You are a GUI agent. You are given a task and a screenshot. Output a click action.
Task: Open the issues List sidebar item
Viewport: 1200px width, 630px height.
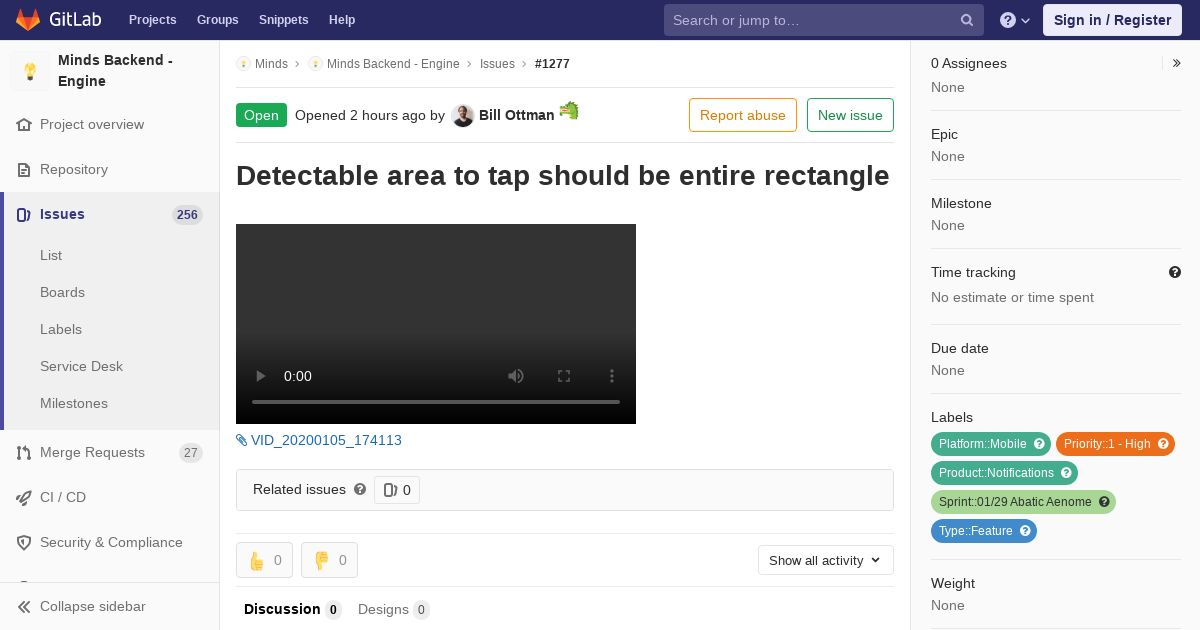pyautogui.click(x=51, y=255)
